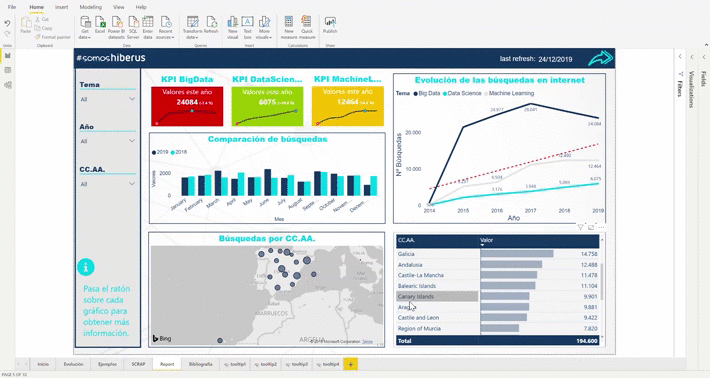The image size is (710, 378).
Task: Click the teal info circle icon
Action: pyautogui.click(x=86, y=267)
